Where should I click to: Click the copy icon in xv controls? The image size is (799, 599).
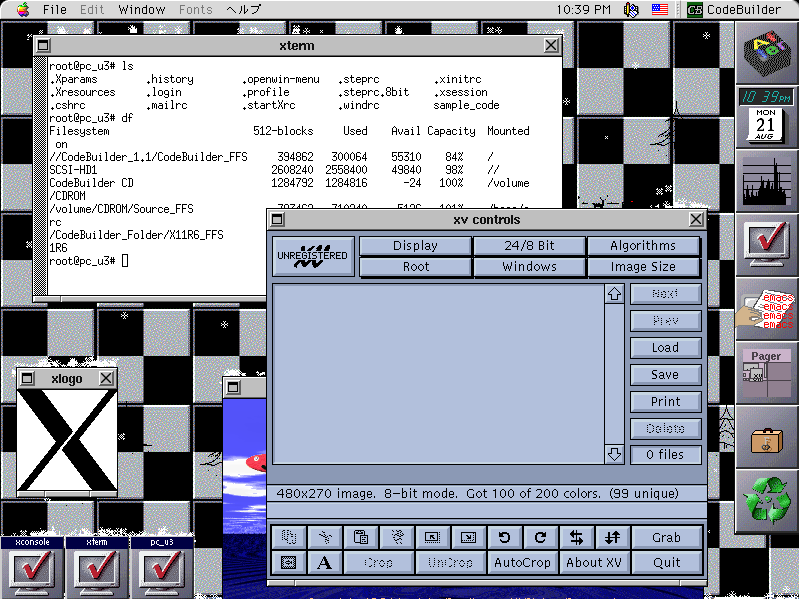289,537
